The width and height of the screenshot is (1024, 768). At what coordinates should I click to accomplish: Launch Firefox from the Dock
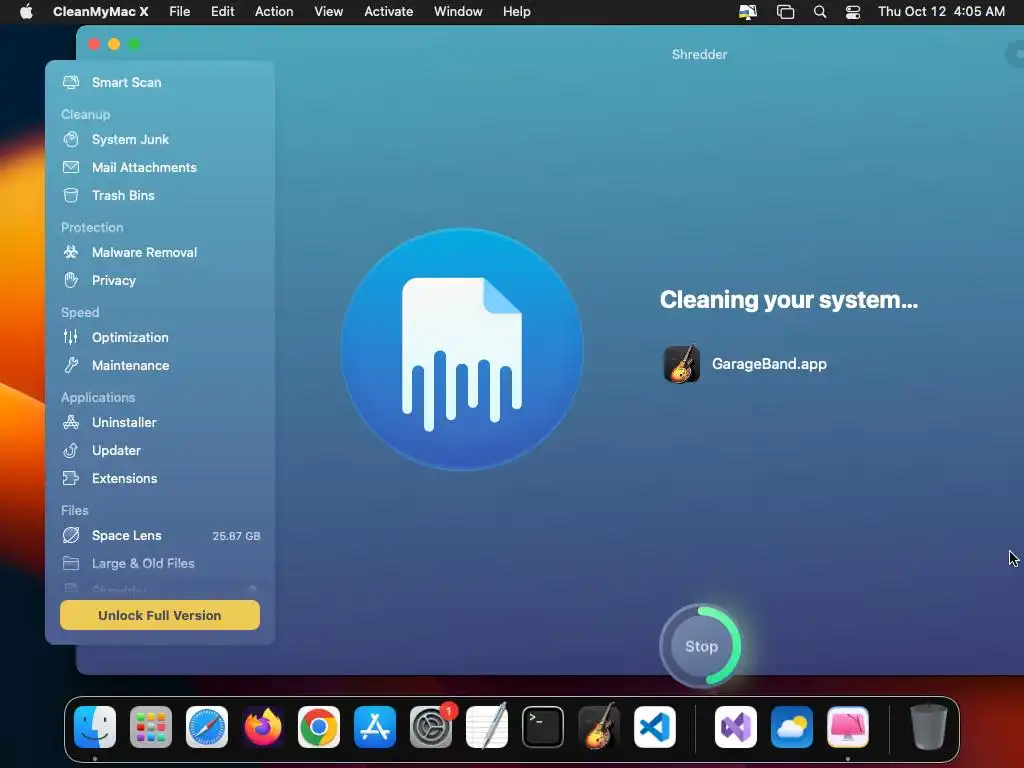pos(263,727)
